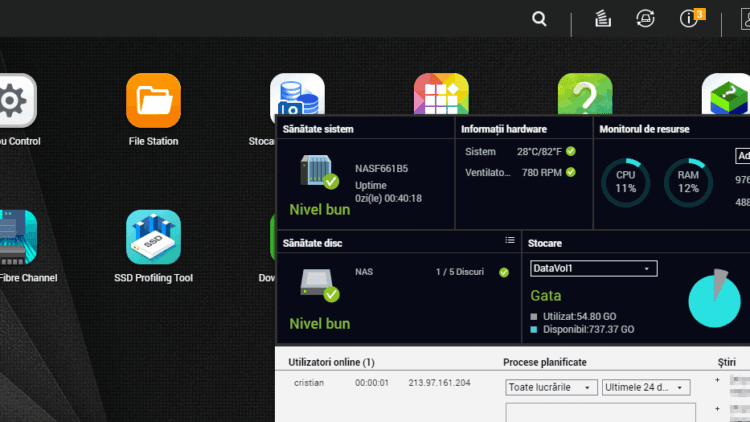Open the Fibre Channel app
This screenshot has width=750, height=422.
click(14, 237)
